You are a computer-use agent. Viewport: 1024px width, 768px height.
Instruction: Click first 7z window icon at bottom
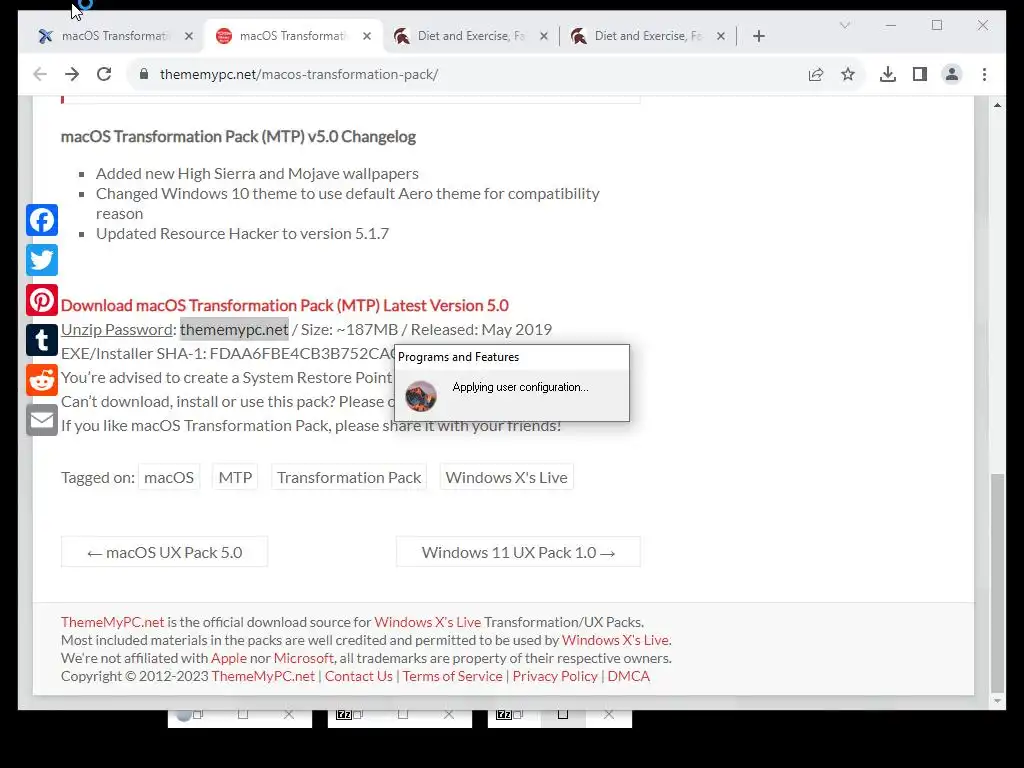coord(344,715)
